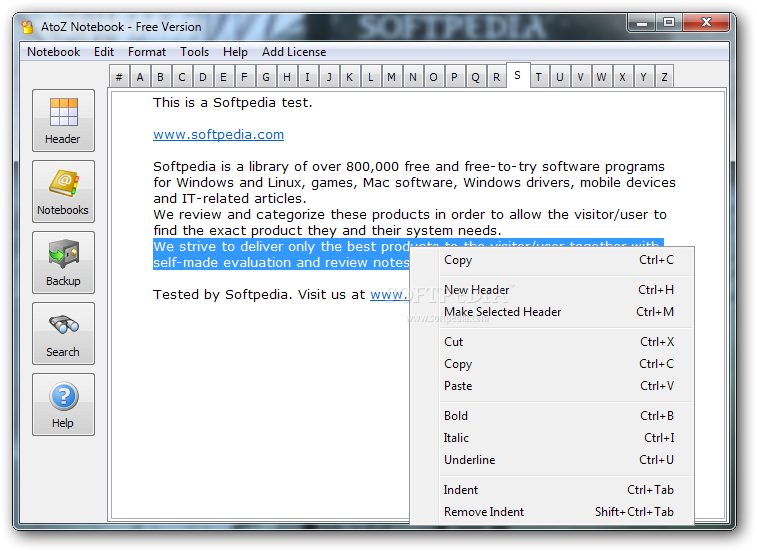Switch to the C tab
The image size is (757, 551).
click(x=182, y=77)
